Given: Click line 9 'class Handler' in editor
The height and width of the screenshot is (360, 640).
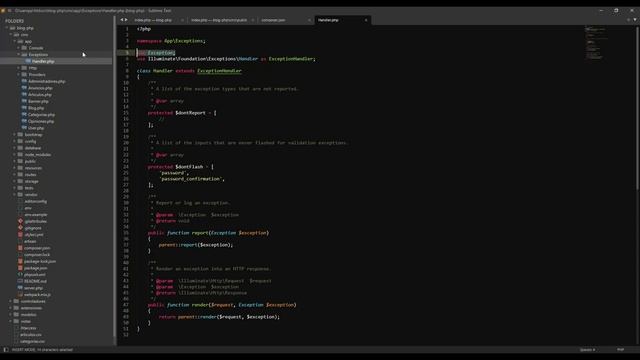Looking at the screenshot, I should point(189,71).
